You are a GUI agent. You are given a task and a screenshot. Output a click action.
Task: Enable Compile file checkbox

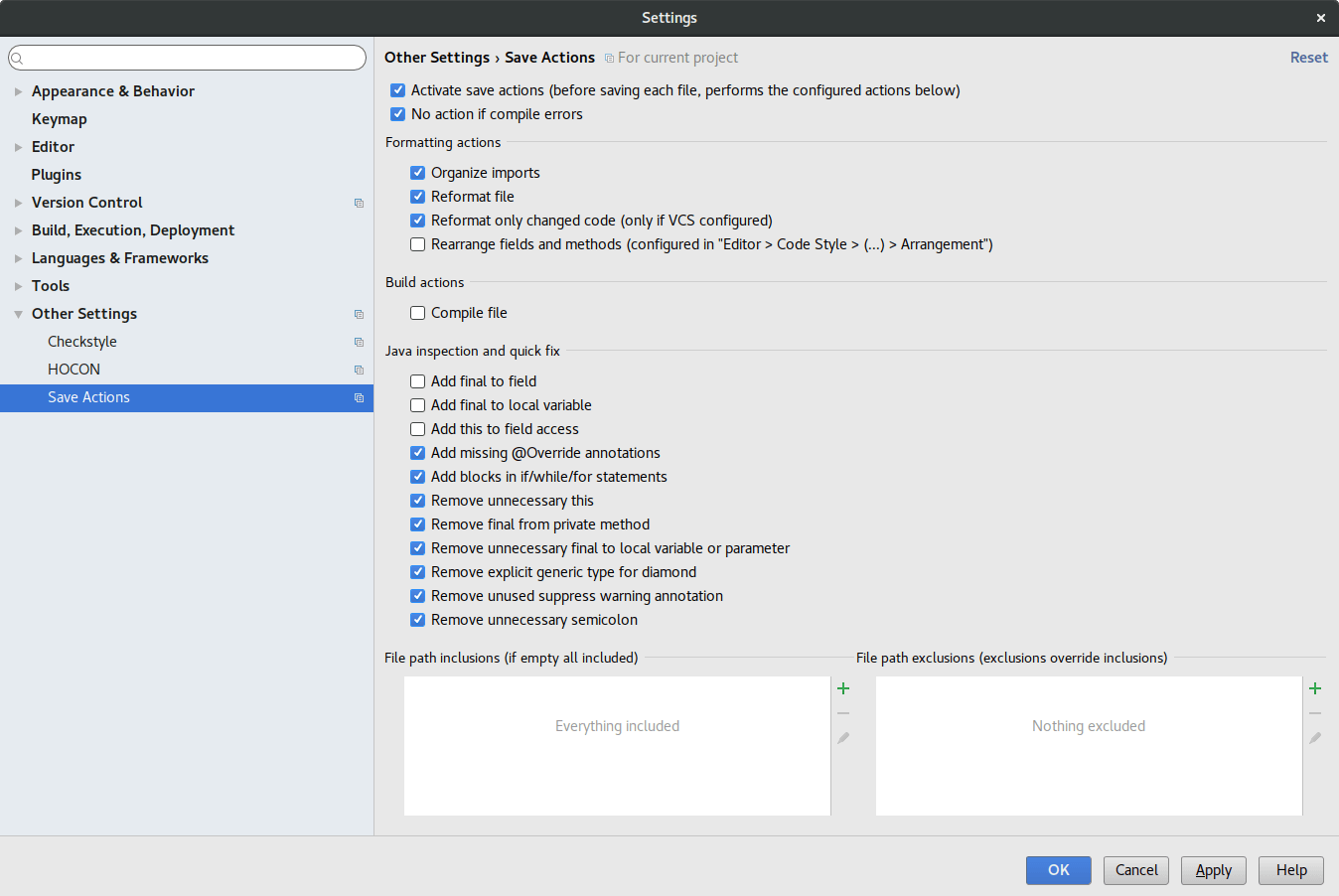418,313
